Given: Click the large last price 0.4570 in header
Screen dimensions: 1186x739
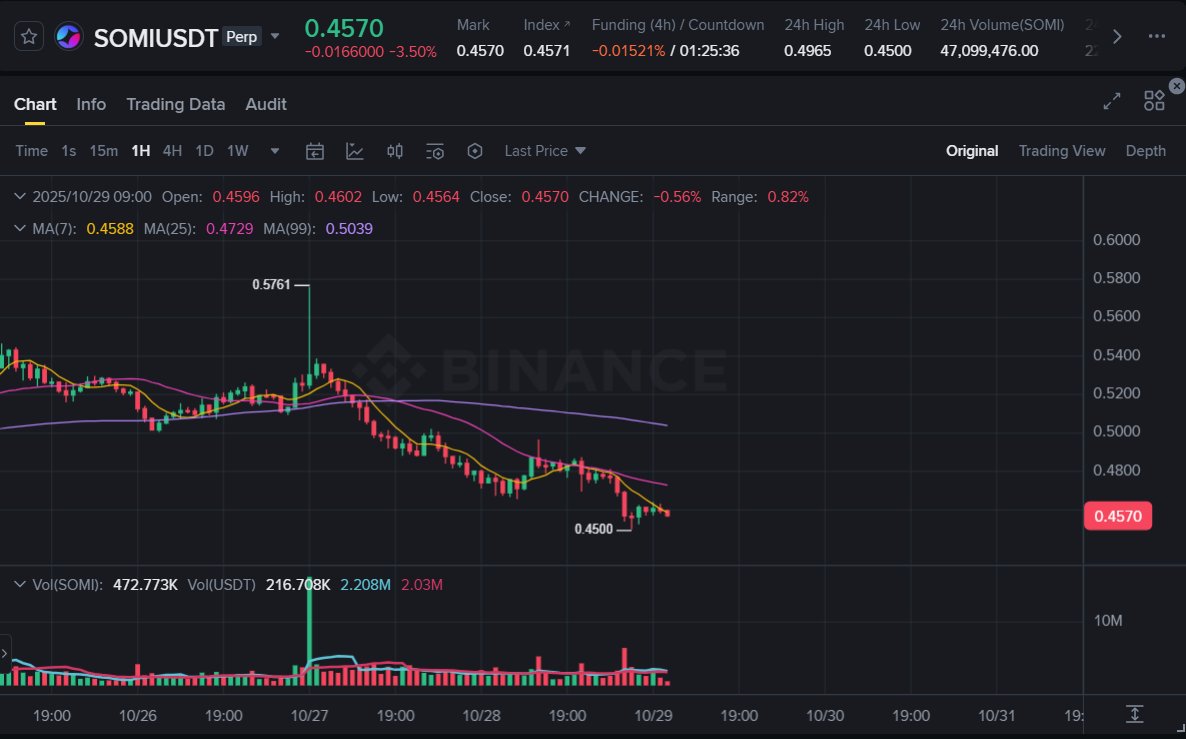Looking at the screenshot, I should [x=344, y=28].
